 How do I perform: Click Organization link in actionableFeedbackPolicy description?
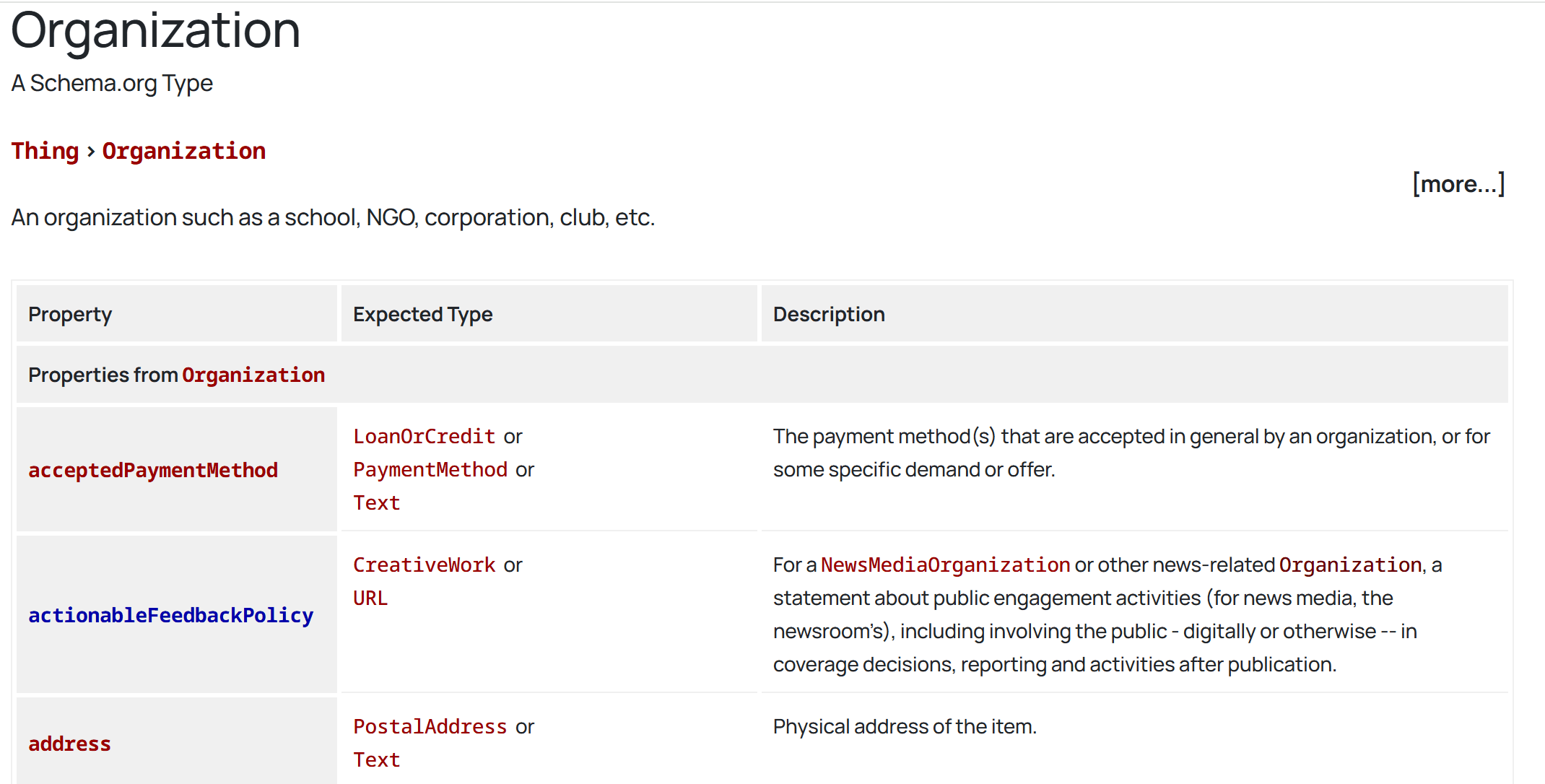click(x=1350, y=565)
